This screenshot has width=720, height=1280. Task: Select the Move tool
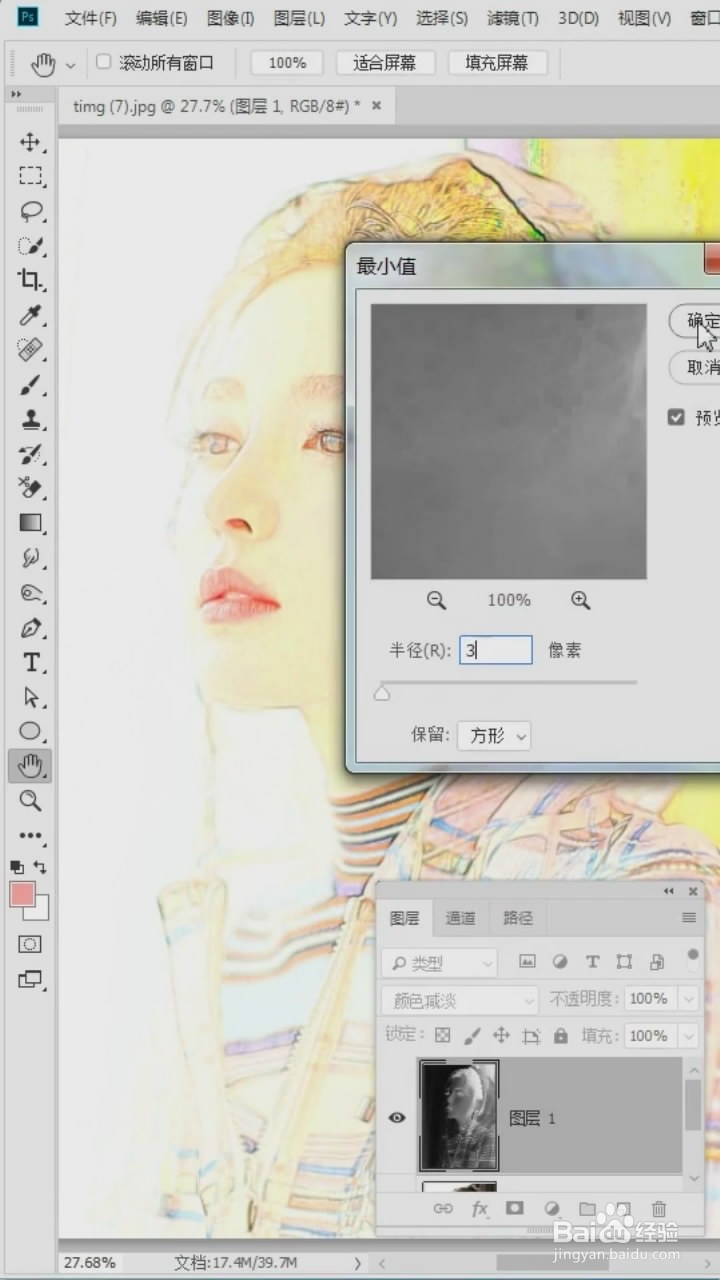(30, 141)
